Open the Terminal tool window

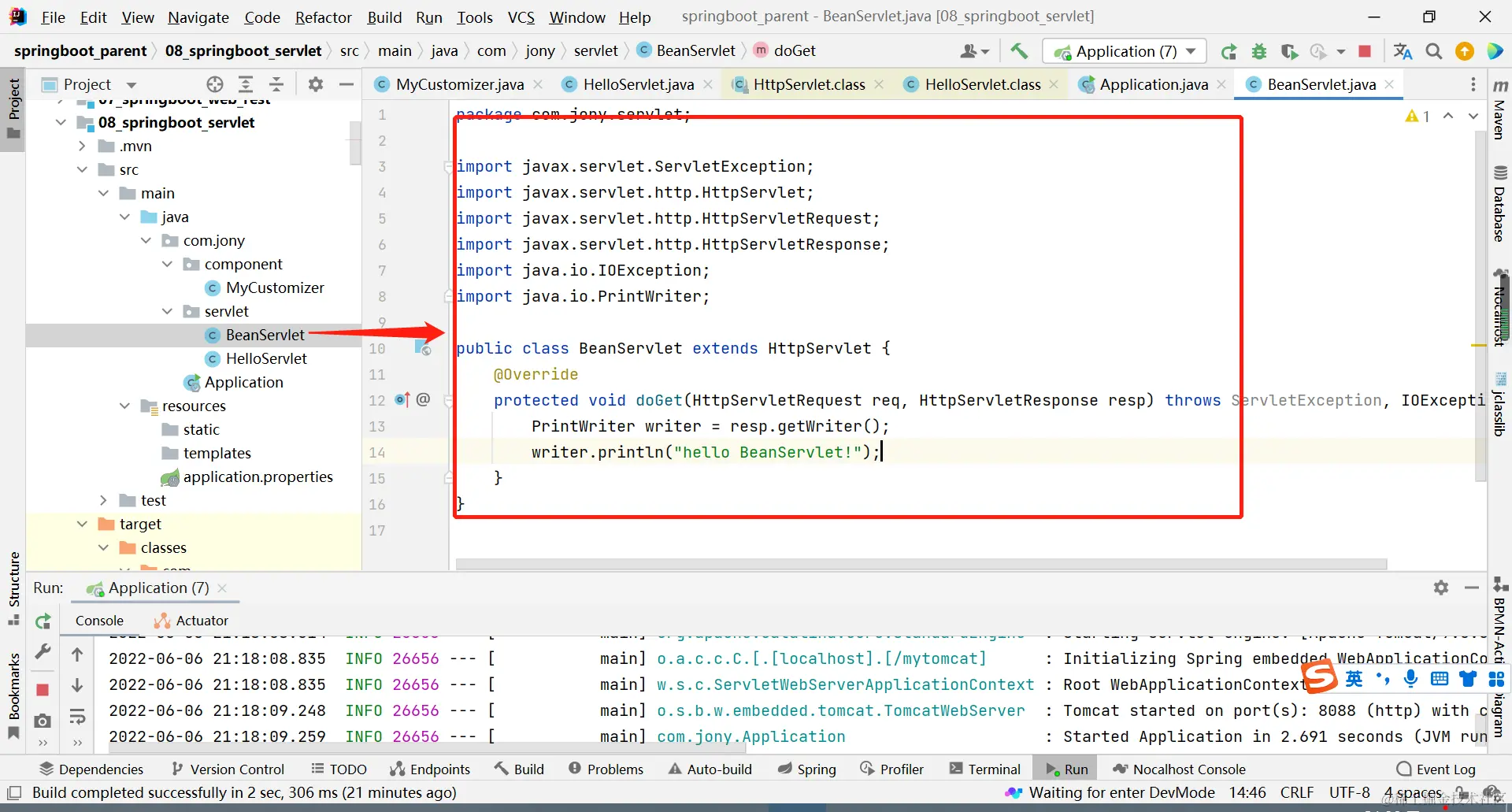coord(984,769)
